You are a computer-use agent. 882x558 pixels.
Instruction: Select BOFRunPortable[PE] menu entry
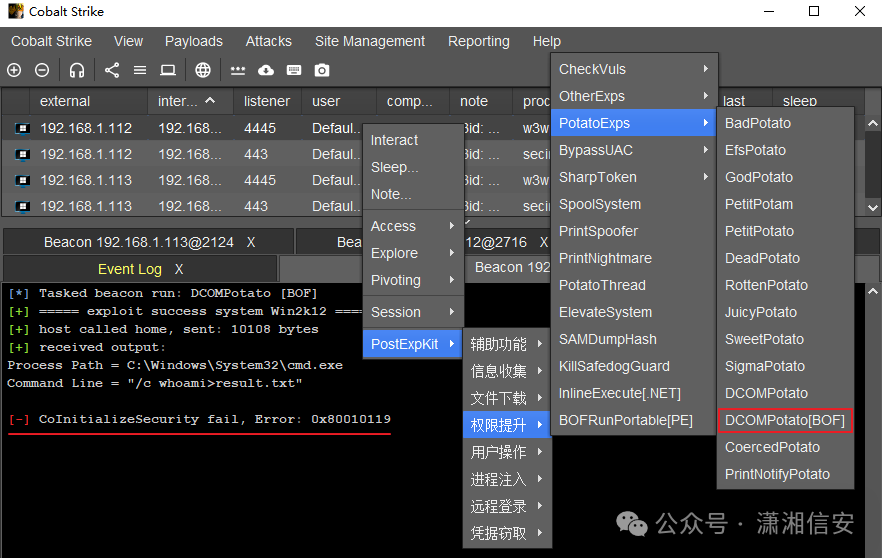[634, 420]
